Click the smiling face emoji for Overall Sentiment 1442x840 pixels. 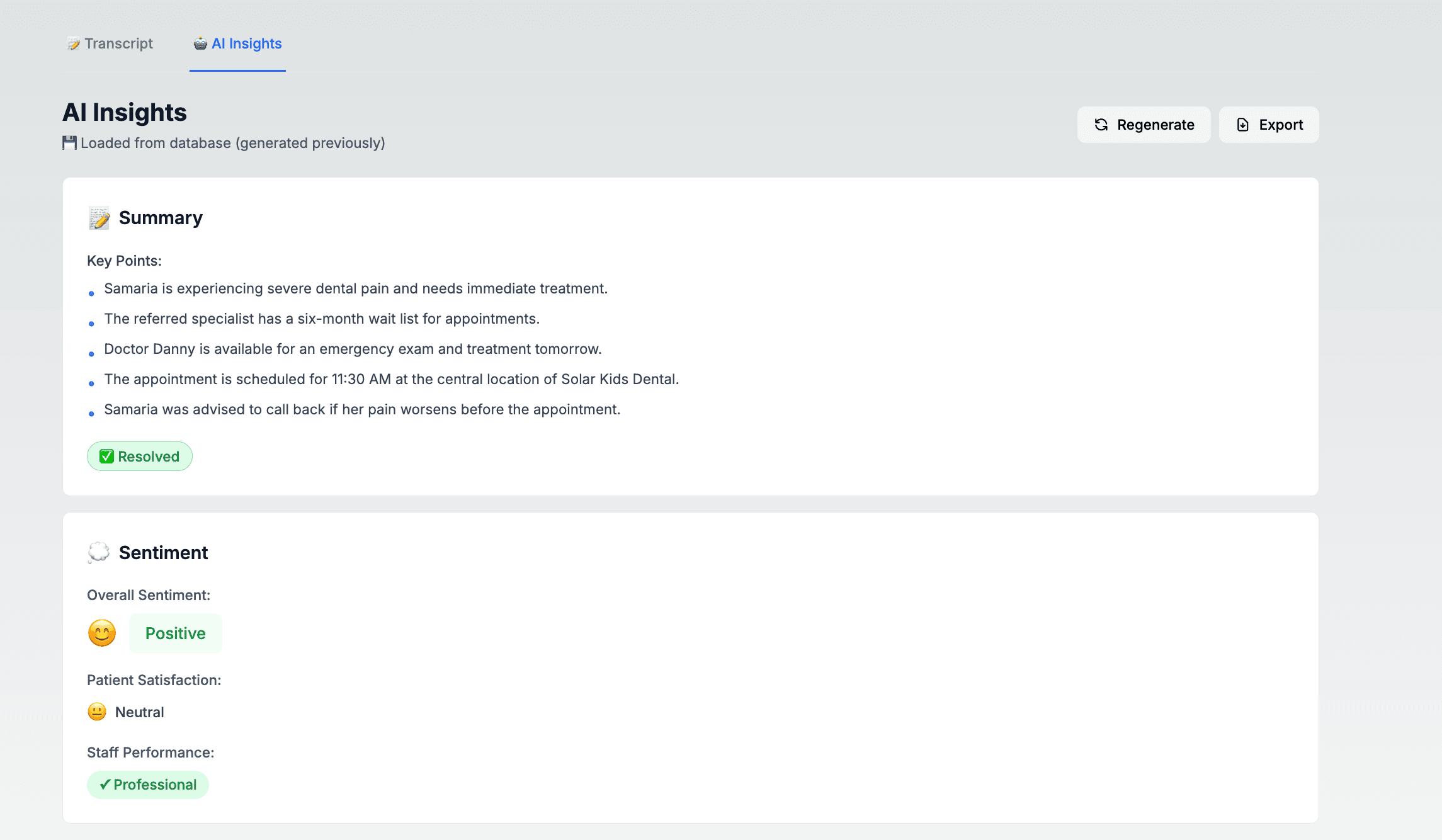point(102,633)
